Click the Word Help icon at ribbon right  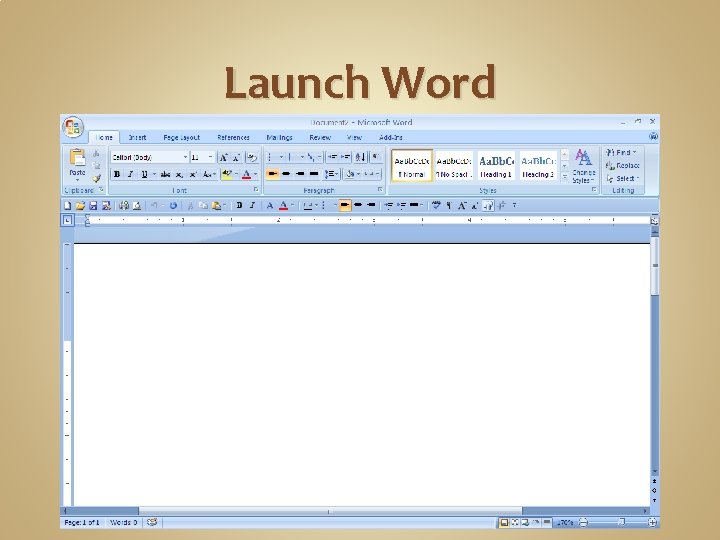tap(653, 136)
